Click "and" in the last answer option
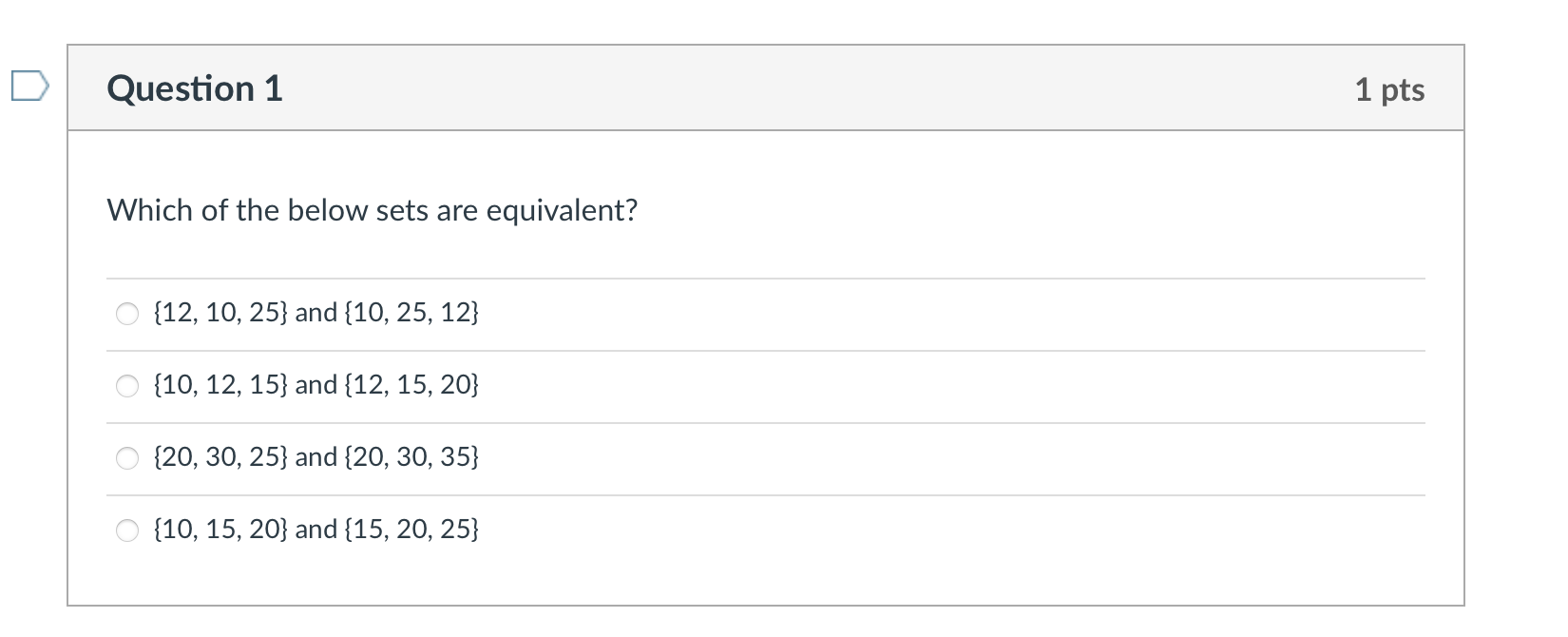Screen dimensions: 1568x637 click(316, 529)
